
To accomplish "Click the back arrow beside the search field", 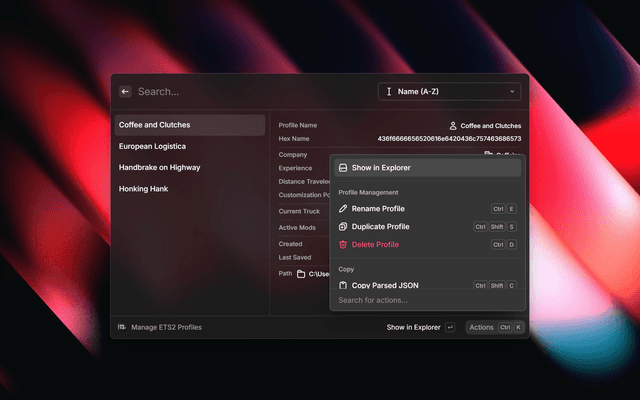I will [125, 91].
